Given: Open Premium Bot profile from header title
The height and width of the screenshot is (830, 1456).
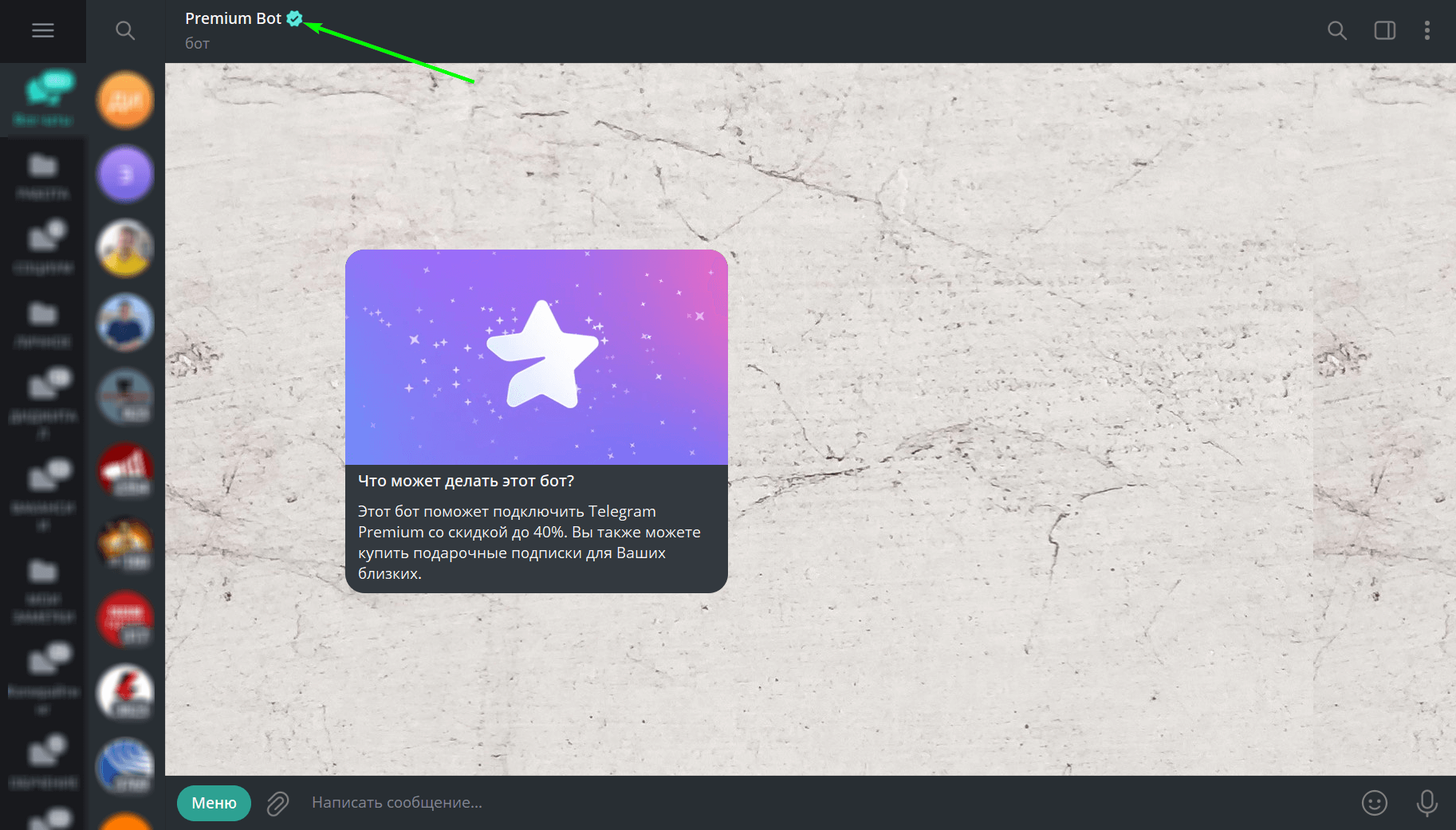Looking at the screenshot, I should 233,18.
